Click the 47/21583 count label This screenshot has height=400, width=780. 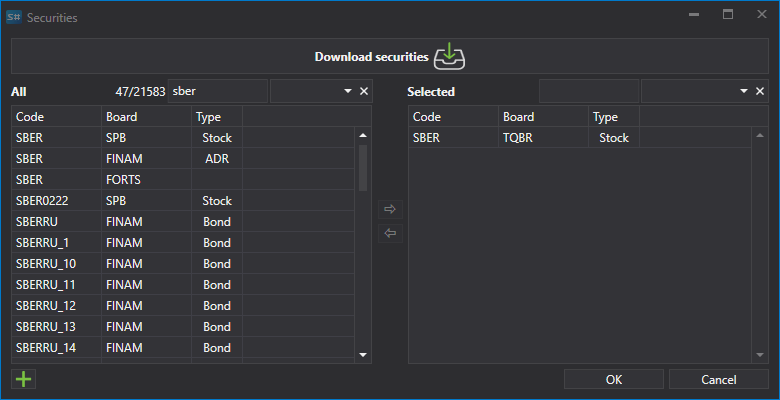[x=140, y=92]
